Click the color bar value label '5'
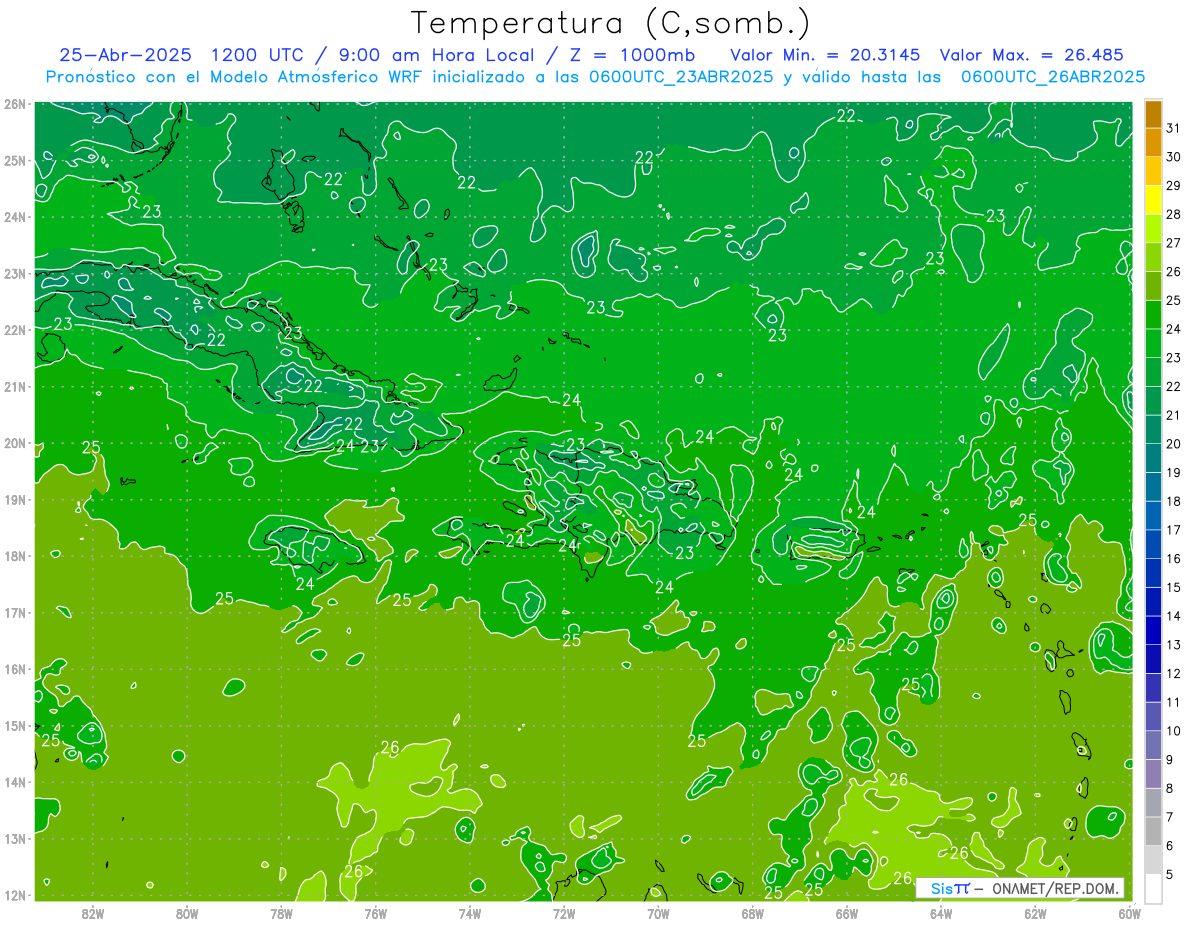Image resolution: width=1200 pixels, height=927 pixels. point(1169,874)
